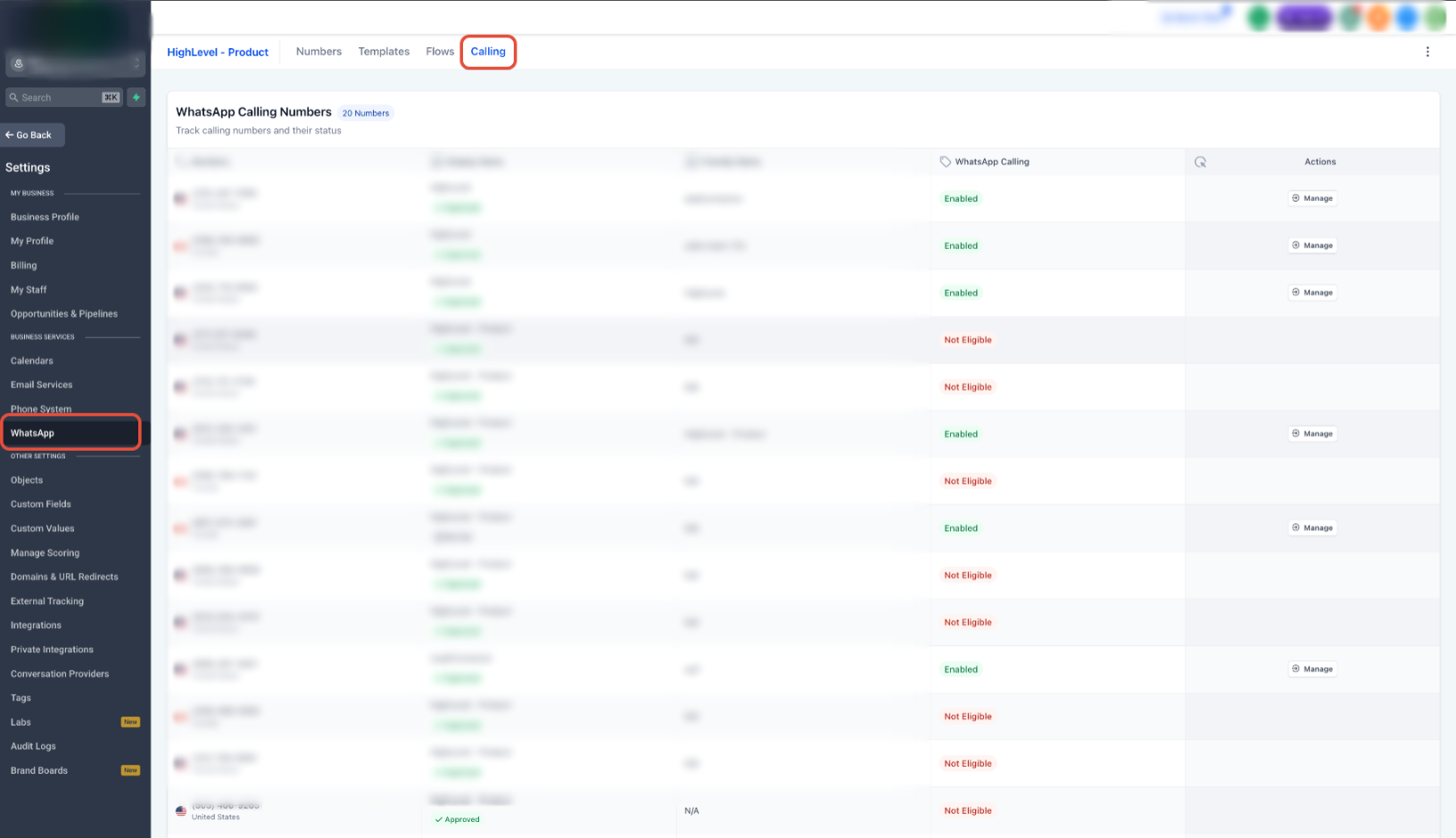The height and width of the screenshot is (838, 1456).
Task: Open Manage Scoring settings
Action: [x=45, y=553]
